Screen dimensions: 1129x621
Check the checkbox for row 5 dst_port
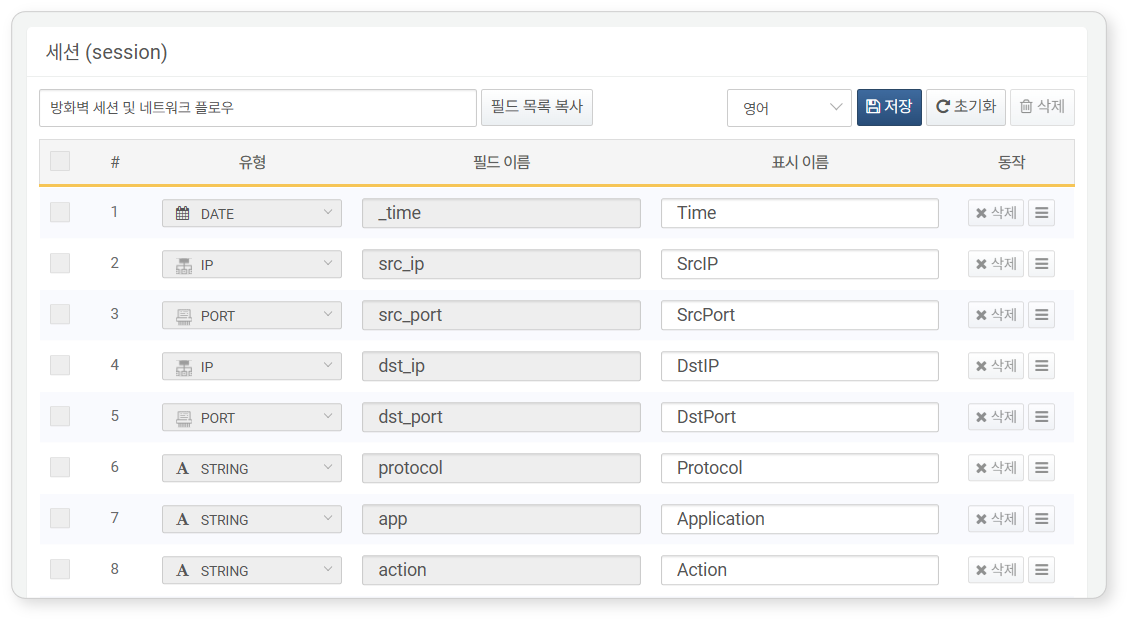tap(60, 416)
